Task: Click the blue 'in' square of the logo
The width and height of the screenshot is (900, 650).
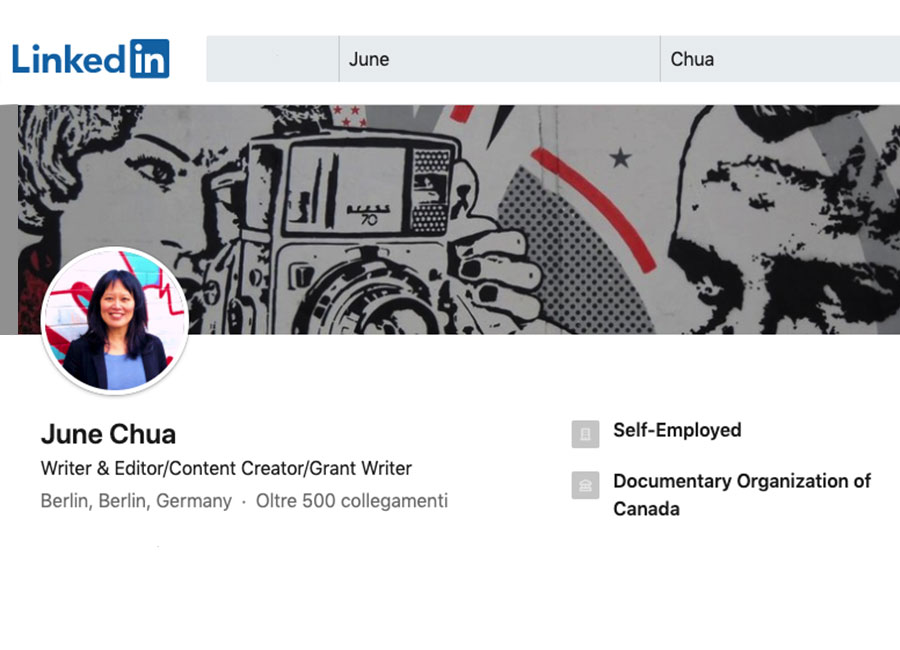Action: click(x=150, y=59)
